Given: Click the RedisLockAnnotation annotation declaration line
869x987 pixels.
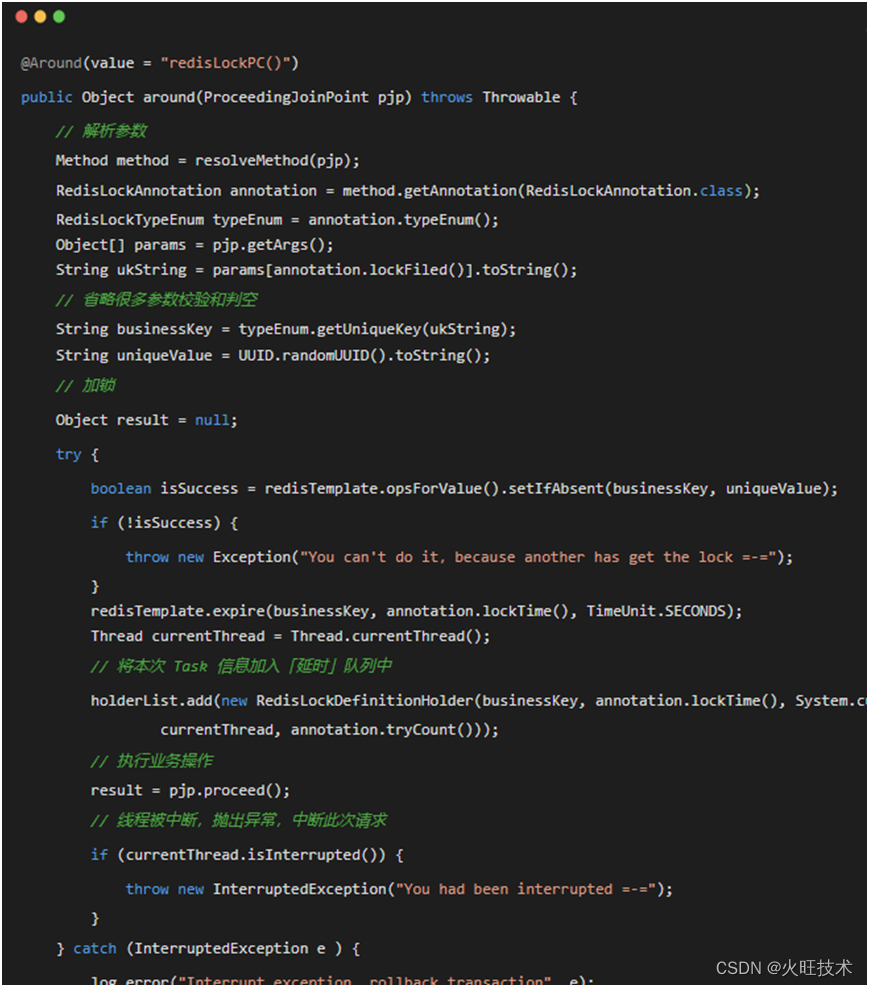Looking at the screenshot, I should (x=407, y=191).
